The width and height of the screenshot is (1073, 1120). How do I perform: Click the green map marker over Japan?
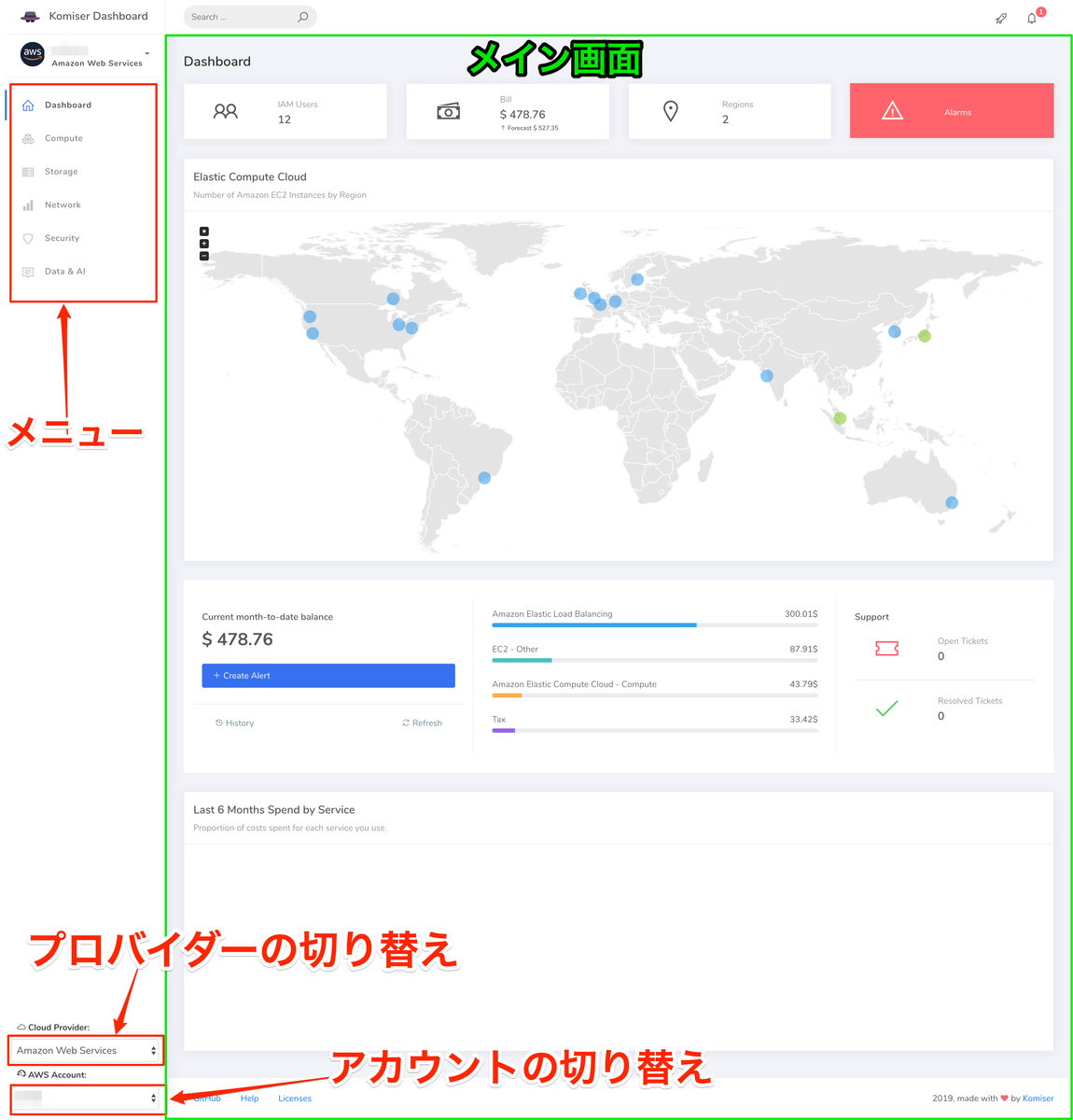click(x=925, y=336)
